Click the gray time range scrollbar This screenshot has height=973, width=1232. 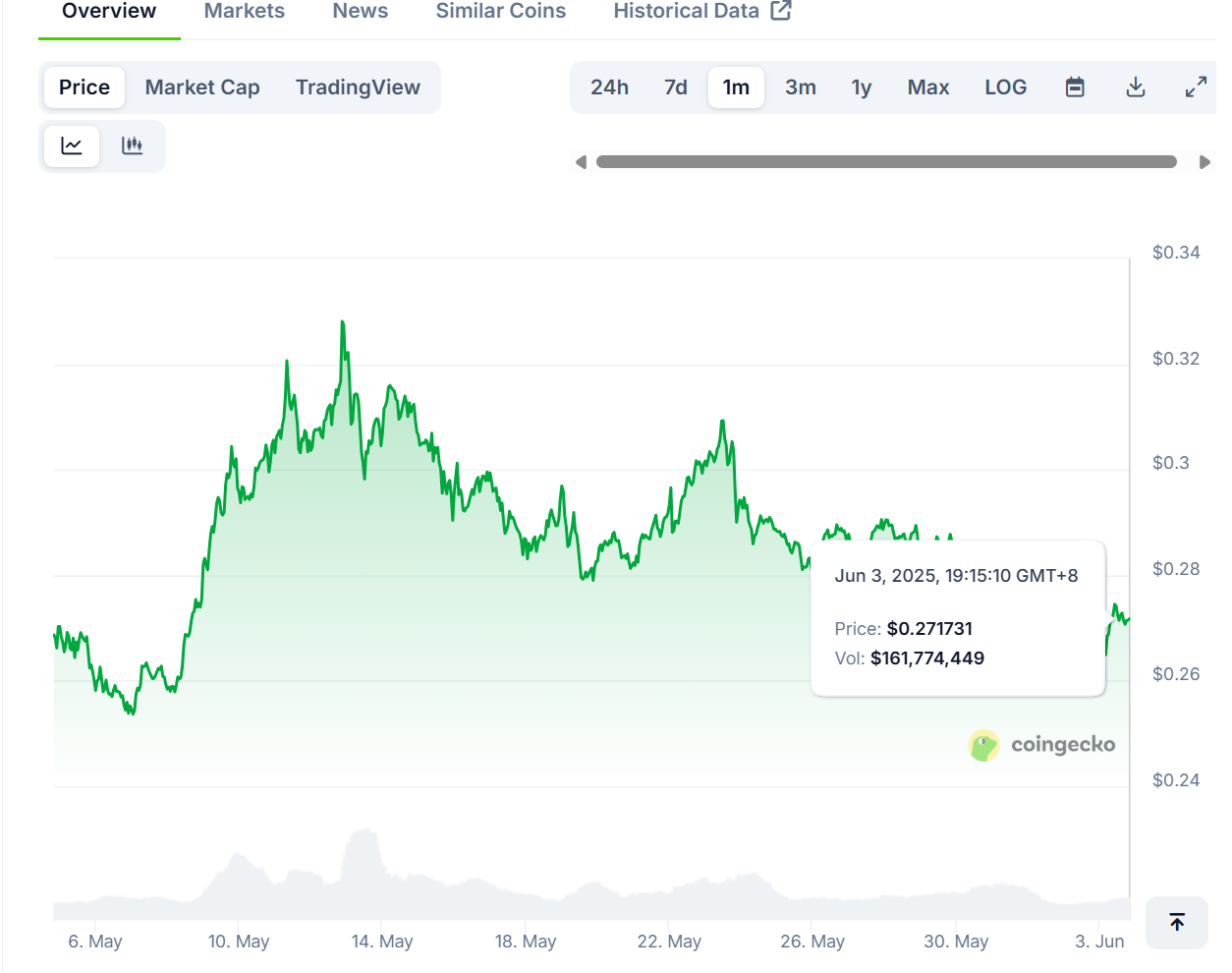click(886, 162)
